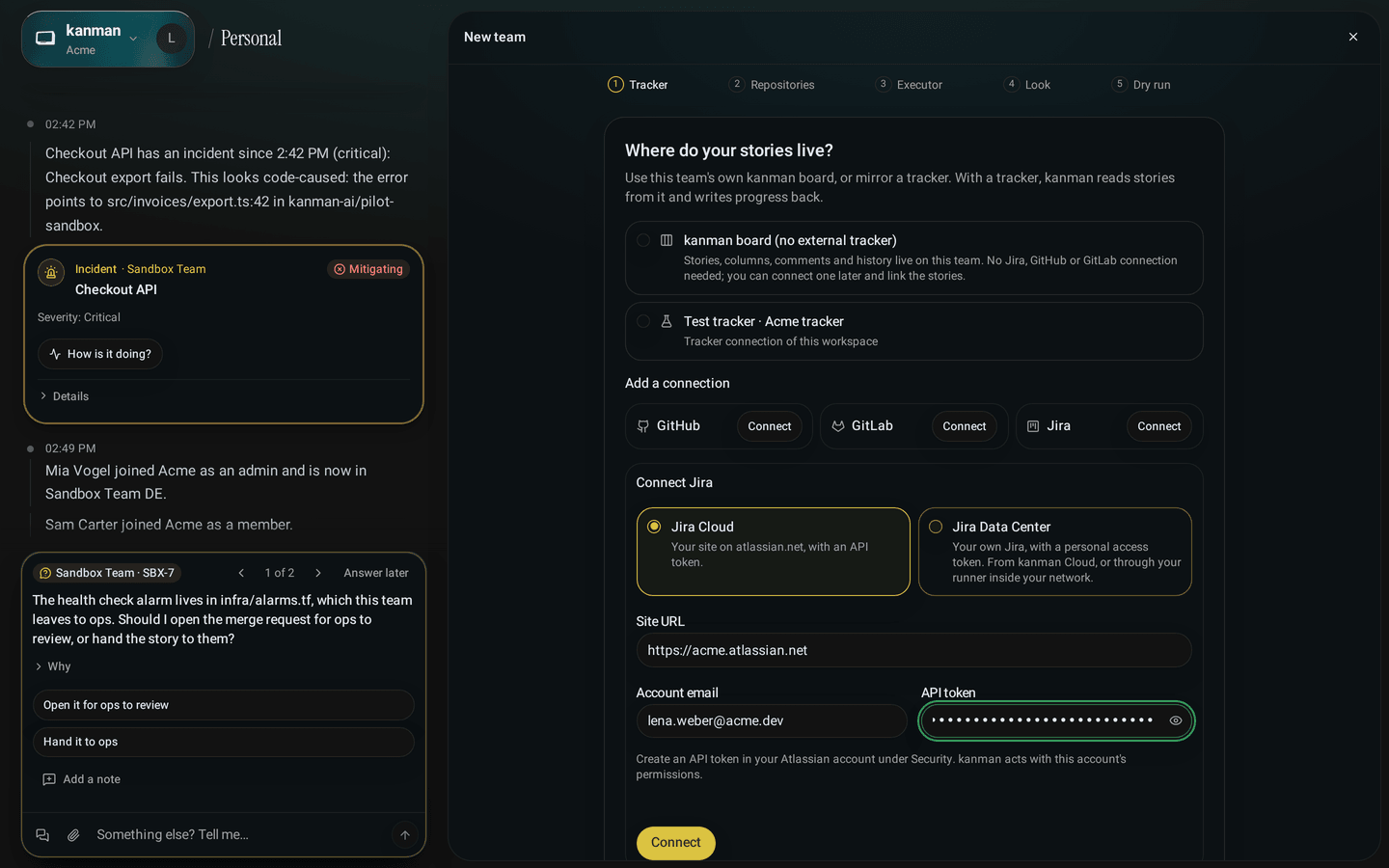Send message with the up arrow
The image size is (1389, 868).
[405, 835]
